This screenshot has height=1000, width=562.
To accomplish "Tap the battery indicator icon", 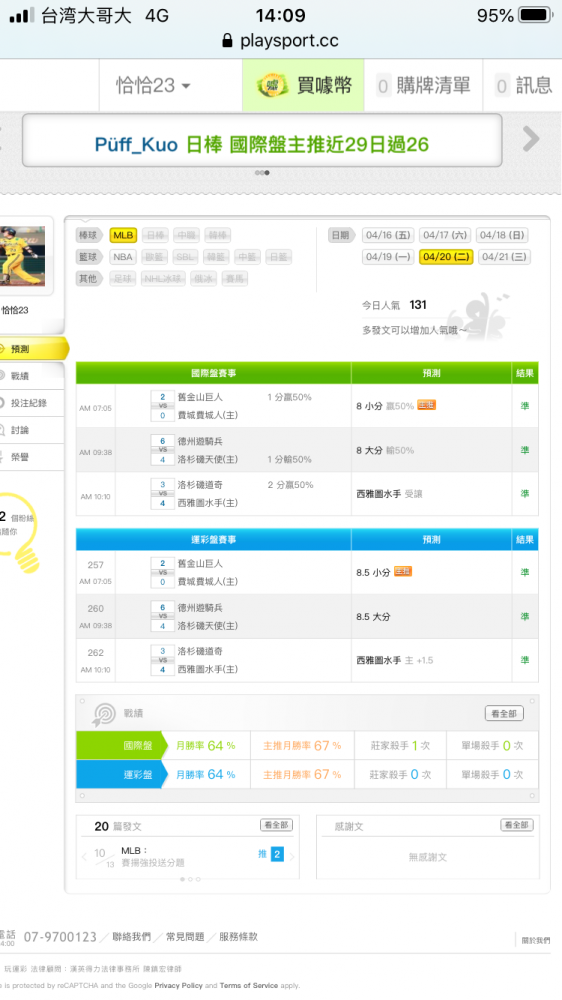I will 535,15.
